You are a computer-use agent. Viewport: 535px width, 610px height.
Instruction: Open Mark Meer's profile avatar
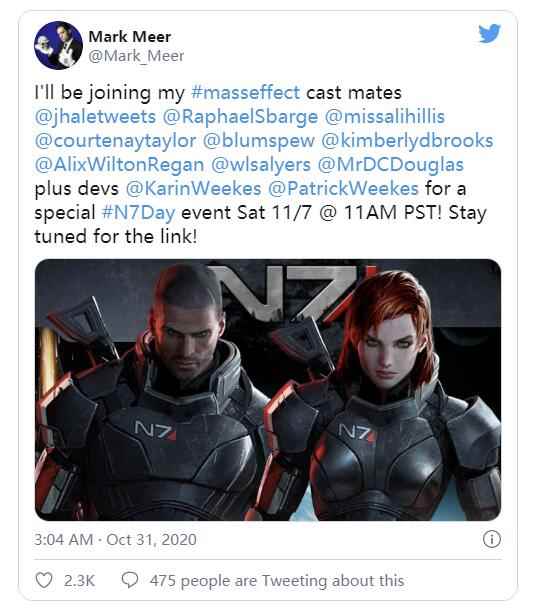[x=58, y=45]
